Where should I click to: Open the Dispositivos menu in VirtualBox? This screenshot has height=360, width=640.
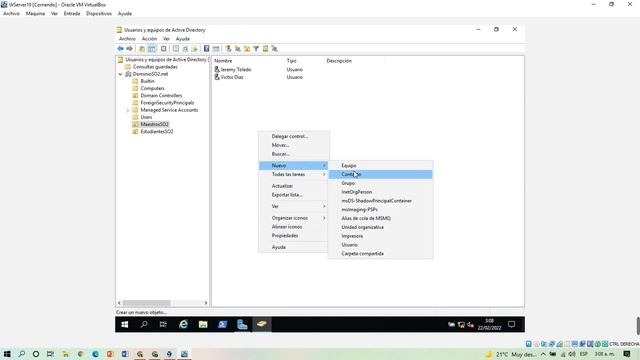(99, 13)
